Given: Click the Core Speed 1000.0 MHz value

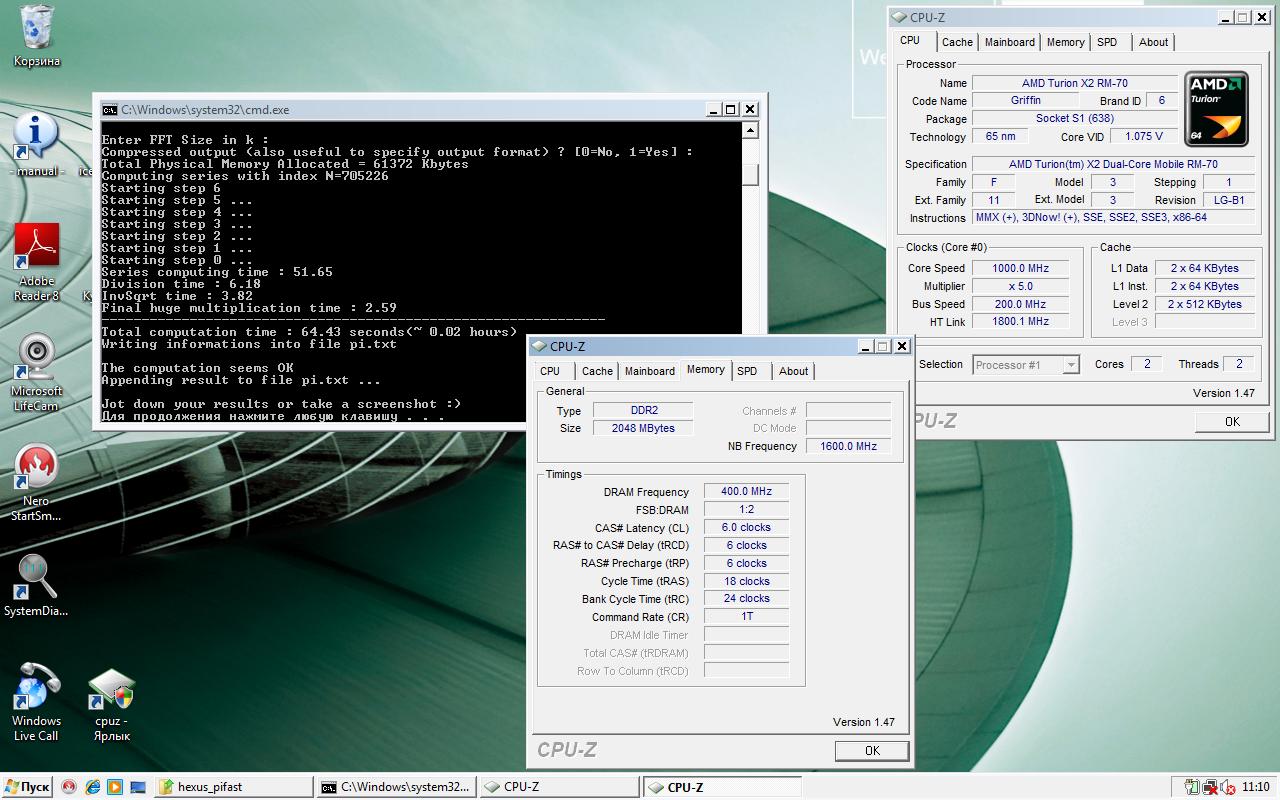Looking at the screenshot, I should click(x=1020, y=268).
